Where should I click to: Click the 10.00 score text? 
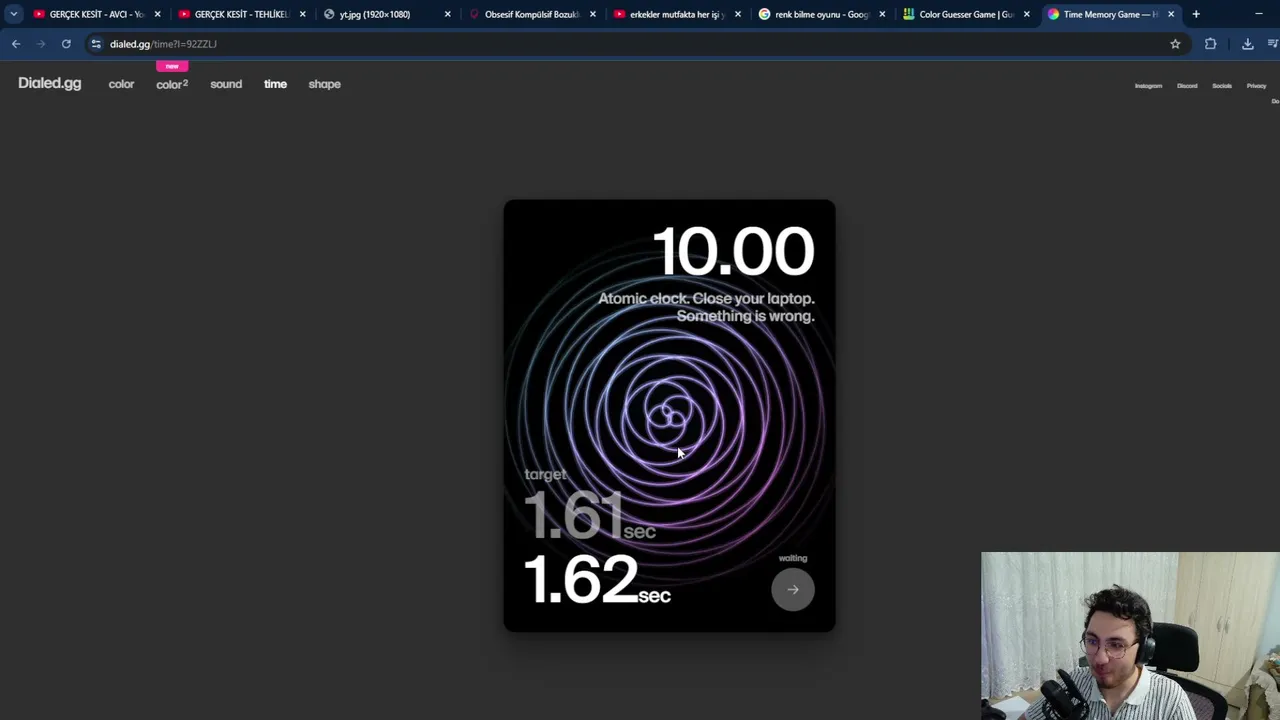click(733, 251)
